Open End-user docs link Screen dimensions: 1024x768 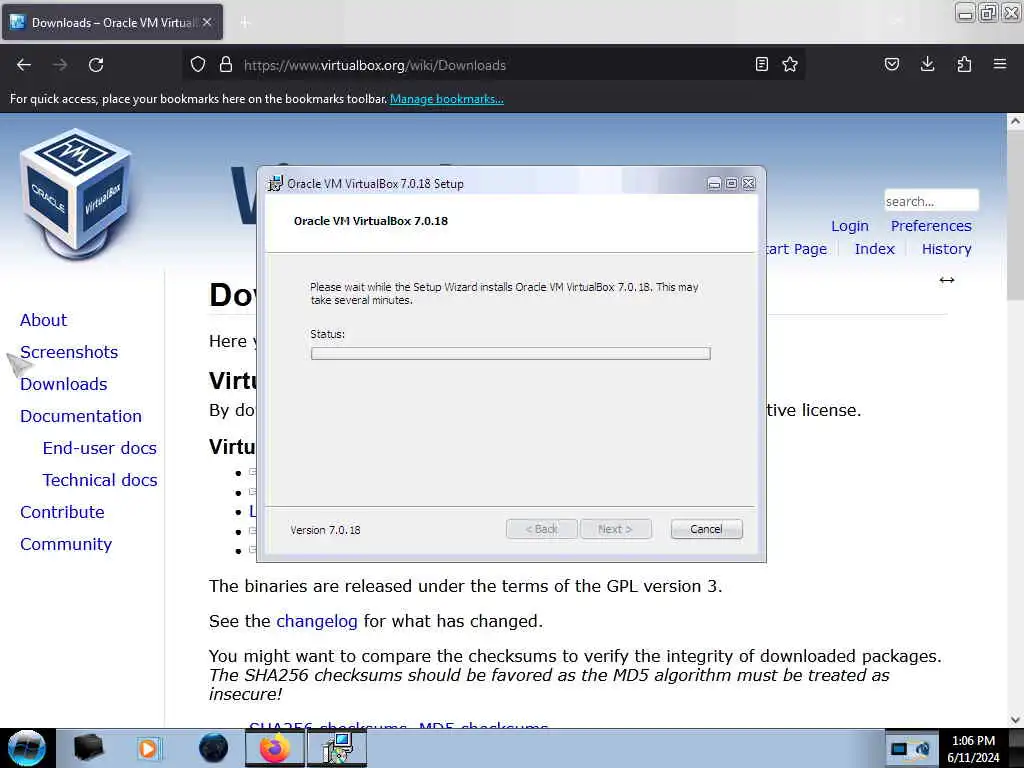(99, 448)
